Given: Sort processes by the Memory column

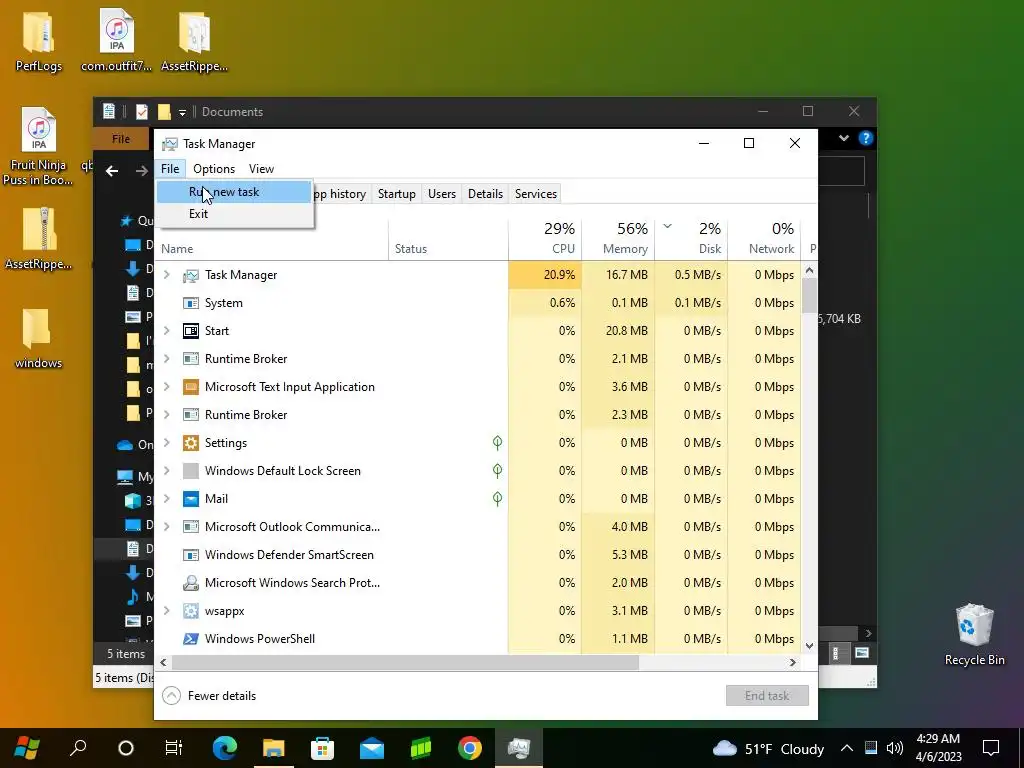Looking at the screenshot, I should click(618, 239).
